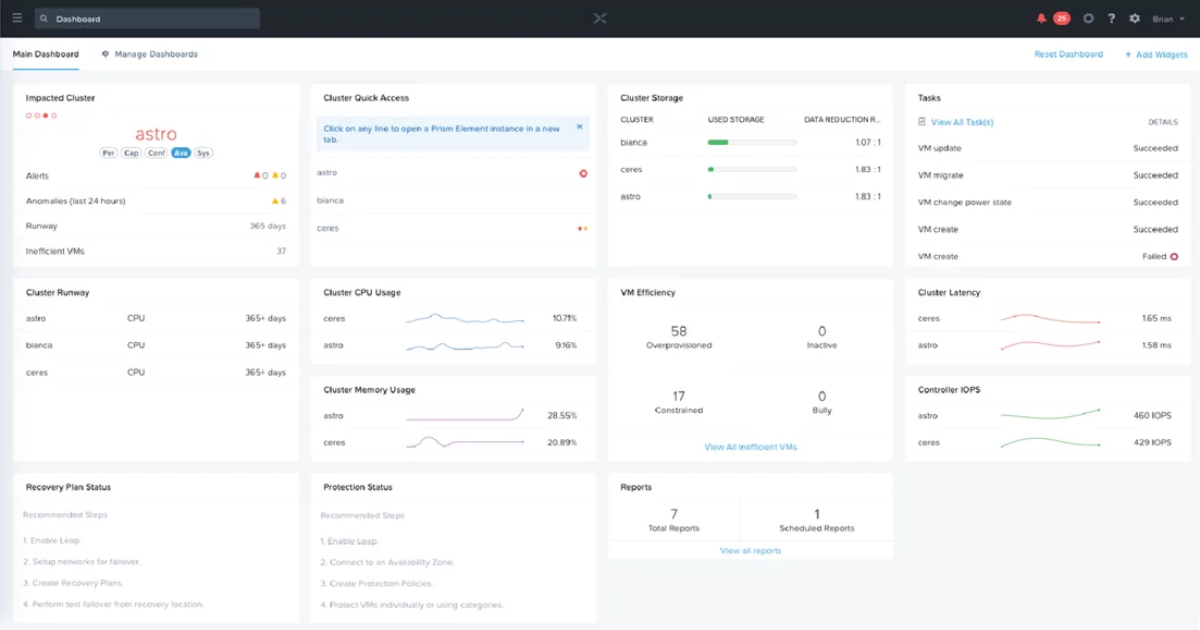Click bianca row in Cluster Runway
Screen dimensions: 1200x630
point(156,345)
